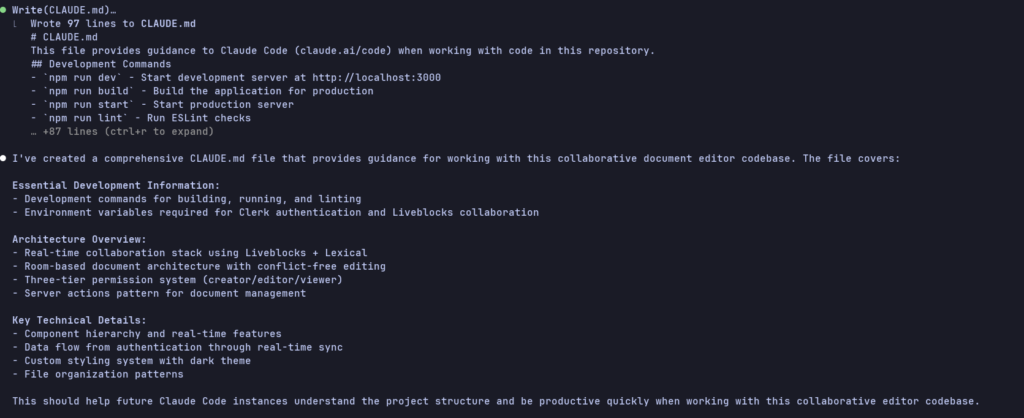This screenshot has width=1024, height=418.
Task: Click the green bullet beside Write(CLAUDE.md)
Action: tap(3, 10)
